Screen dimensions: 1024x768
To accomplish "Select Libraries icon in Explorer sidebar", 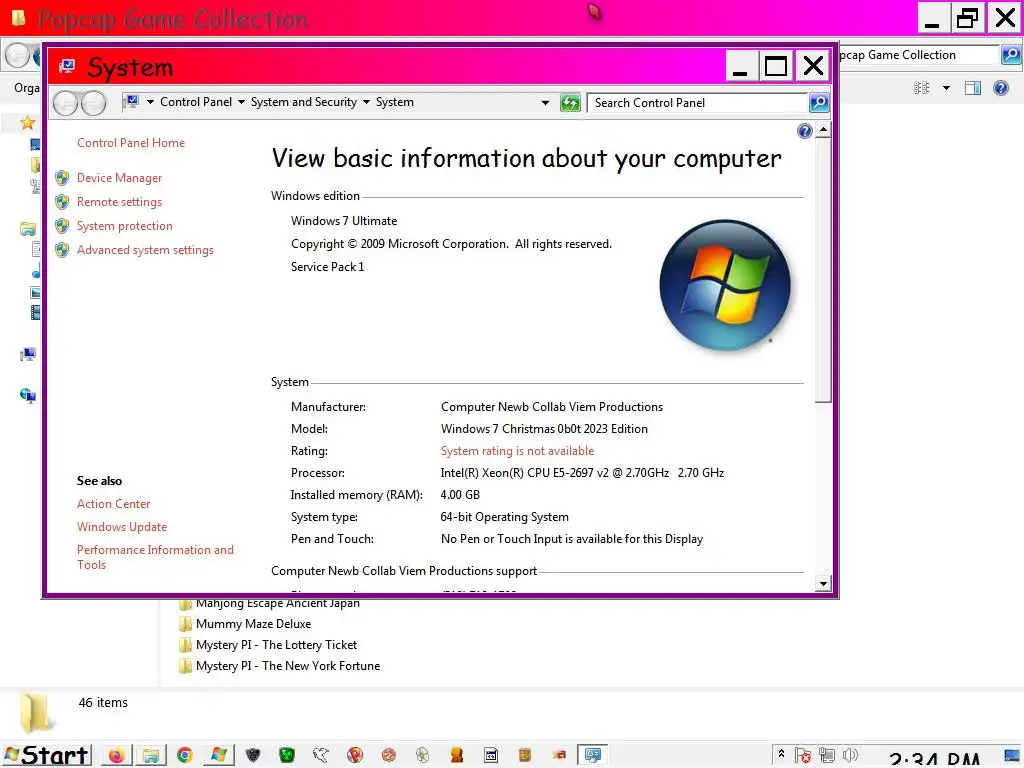I will [27, 229].
